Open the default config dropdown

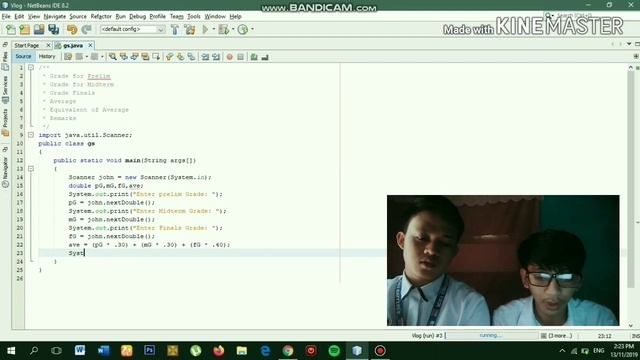(132, 29)
